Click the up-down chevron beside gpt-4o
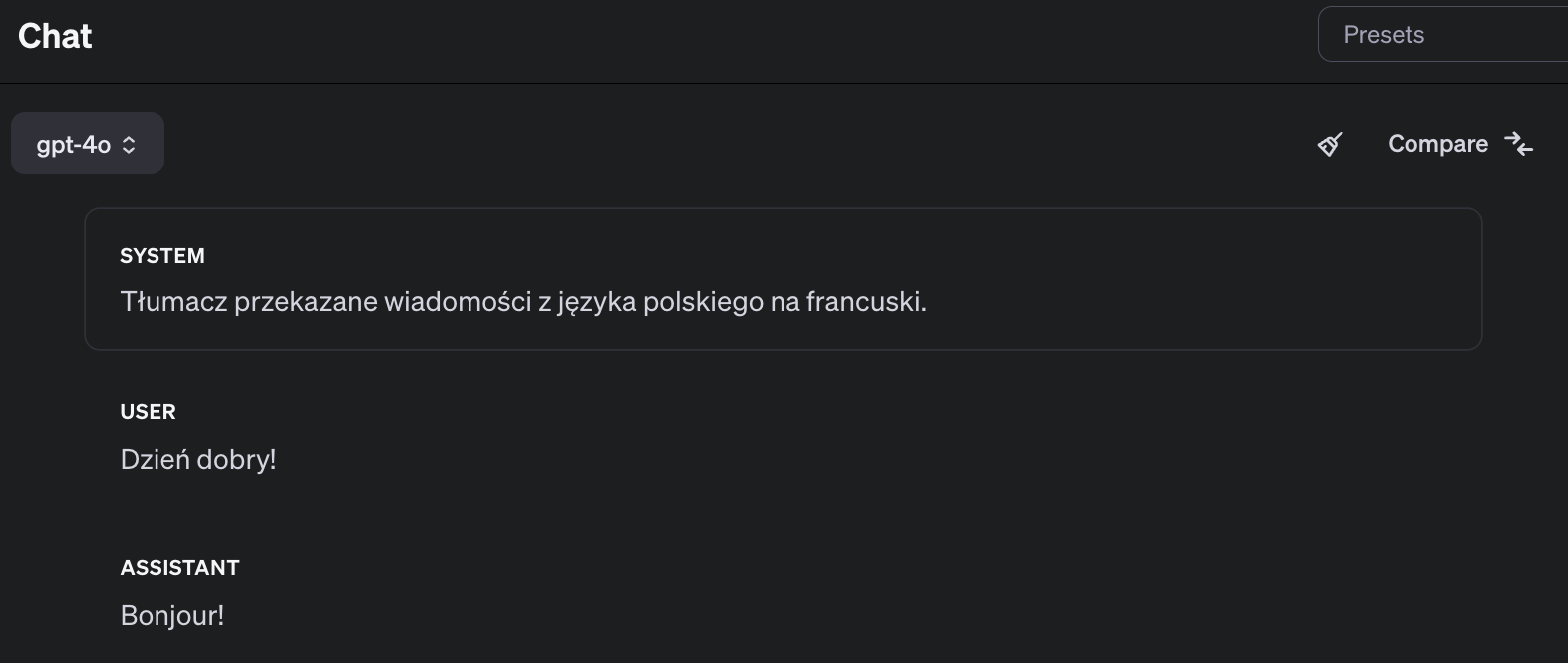Viewport: 1568px width, 663px height. pos(129,145)
